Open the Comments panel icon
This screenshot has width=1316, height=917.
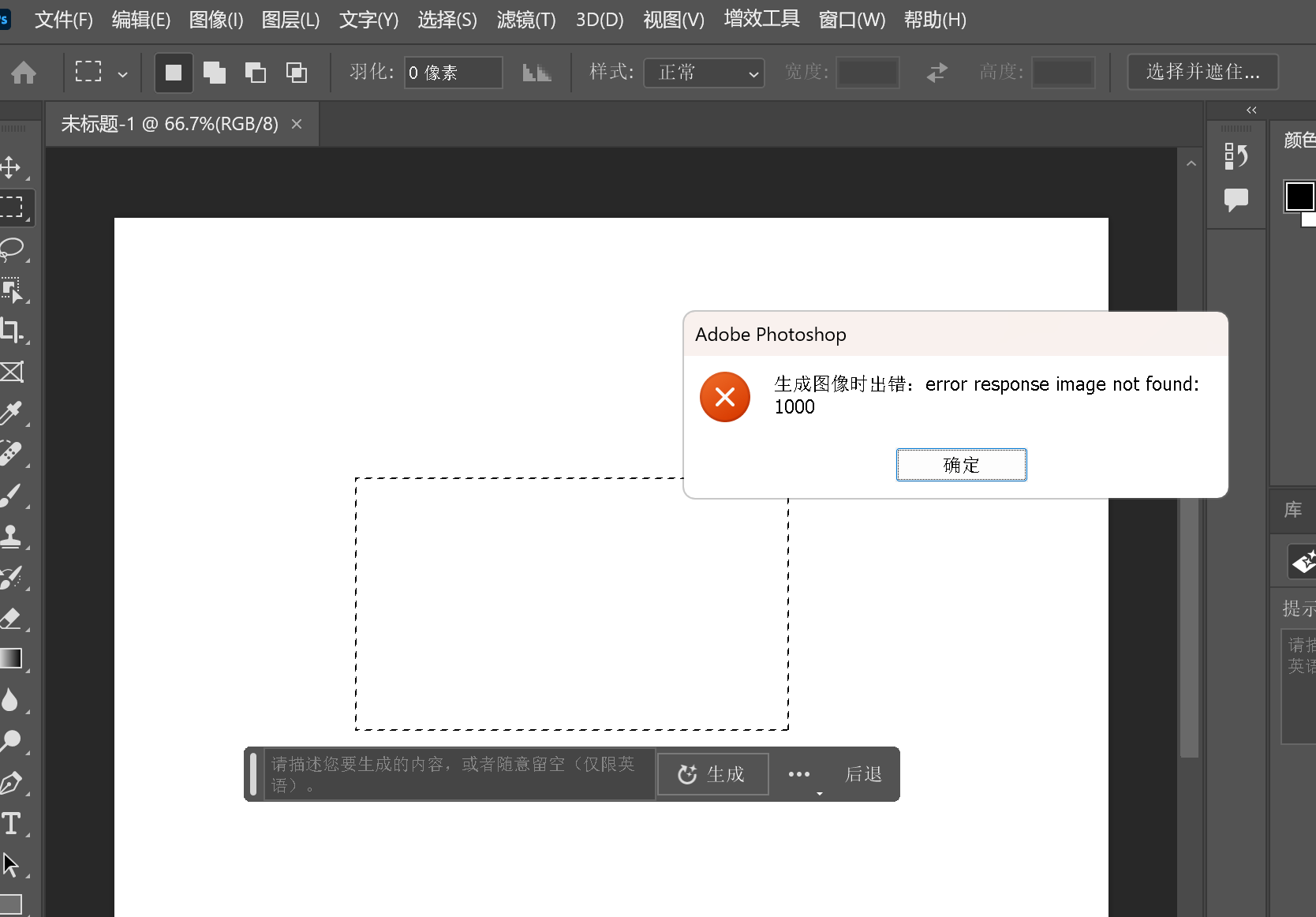(x=1236, y=200)
